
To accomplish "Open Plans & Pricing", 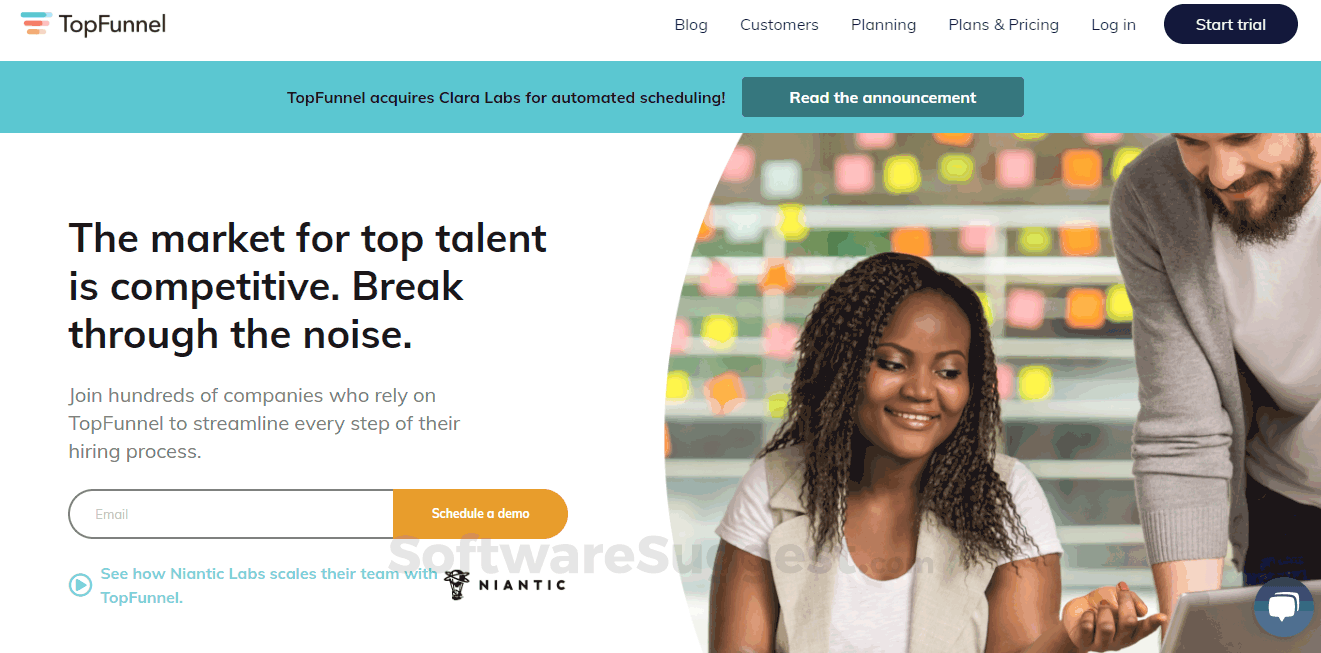I will pos(1003,24).
